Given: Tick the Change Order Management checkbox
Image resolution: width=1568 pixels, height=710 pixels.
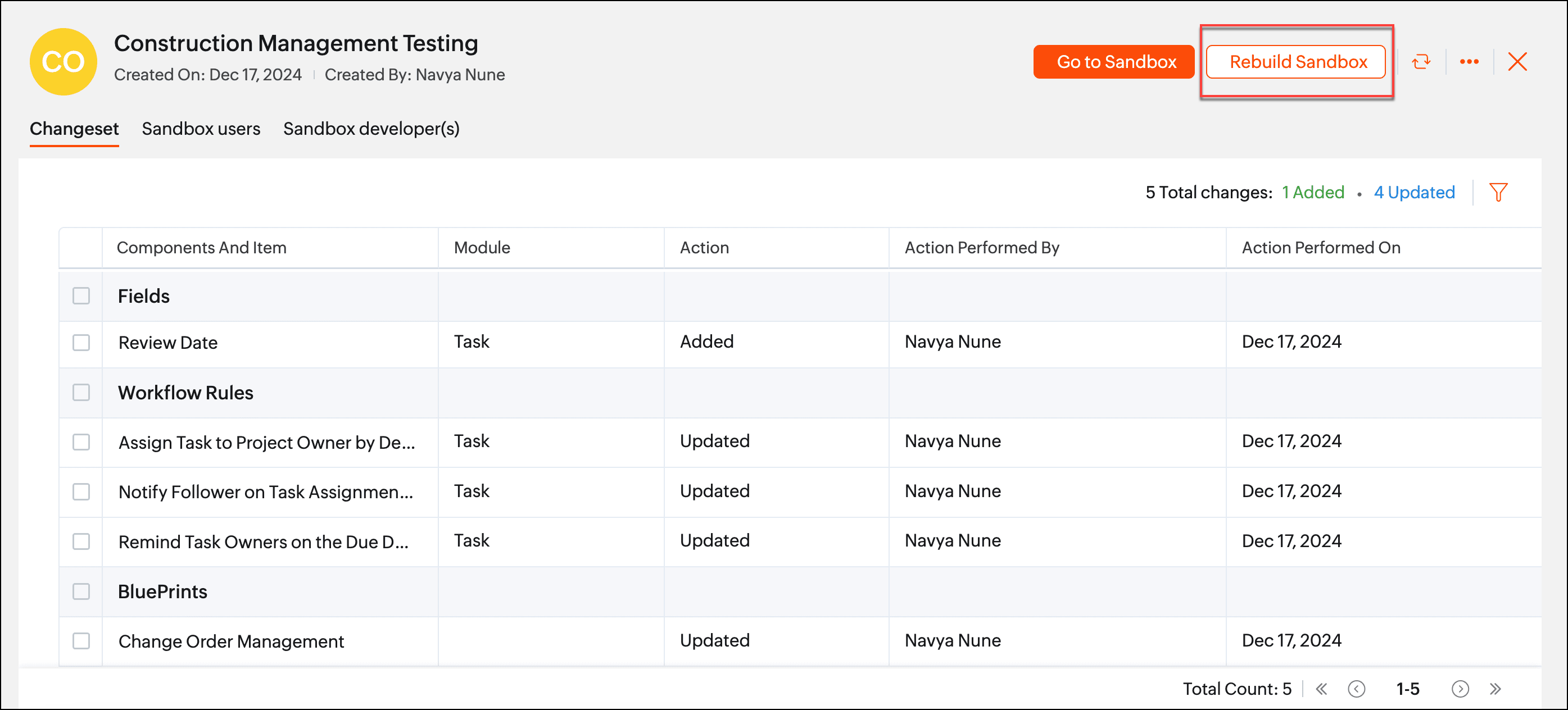Looking at the screenshot, I should coord(81,641).
